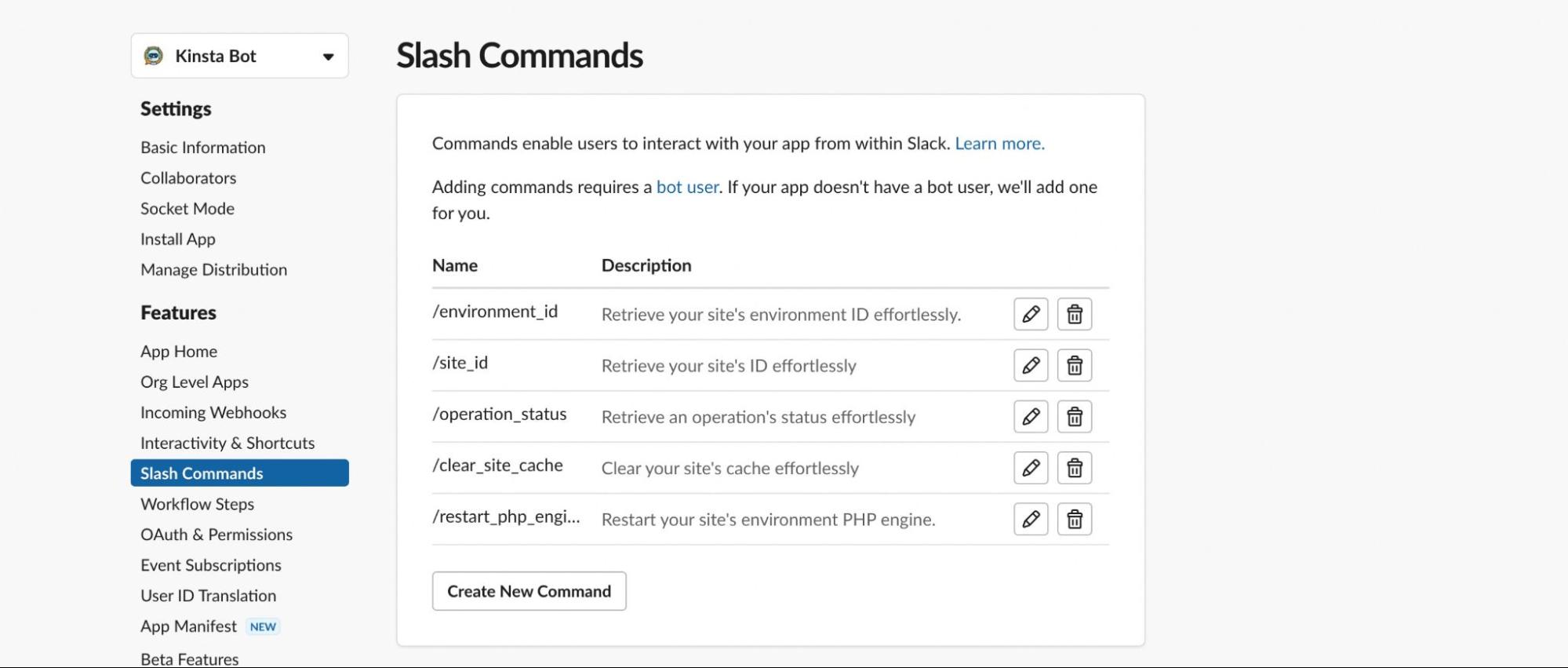
Task: Edit the /restart_php_engine command
Action: tap(1031, 519)
